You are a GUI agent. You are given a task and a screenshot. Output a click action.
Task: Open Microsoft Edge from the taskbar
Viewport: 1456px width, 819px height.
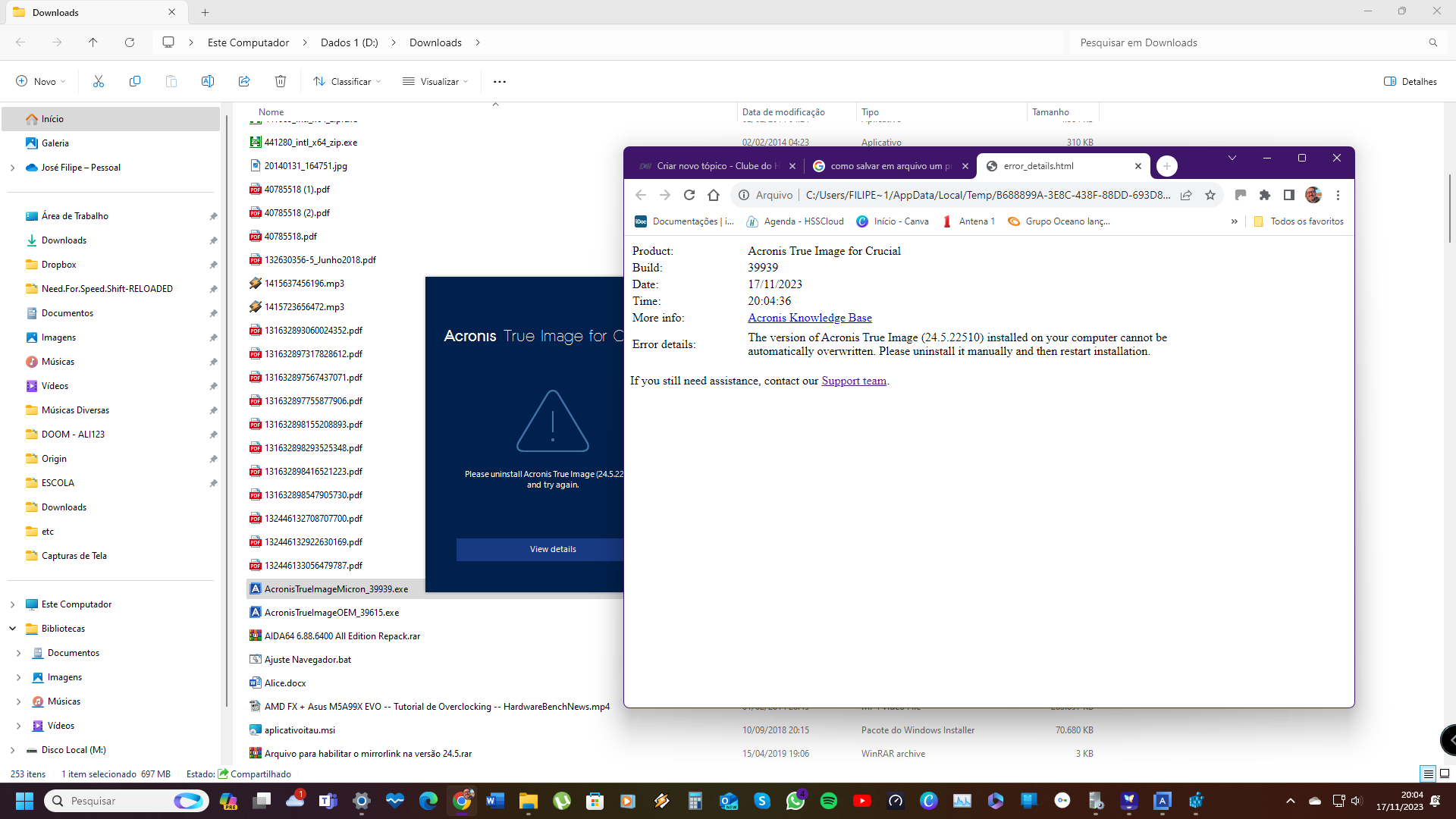click(428, 801)
